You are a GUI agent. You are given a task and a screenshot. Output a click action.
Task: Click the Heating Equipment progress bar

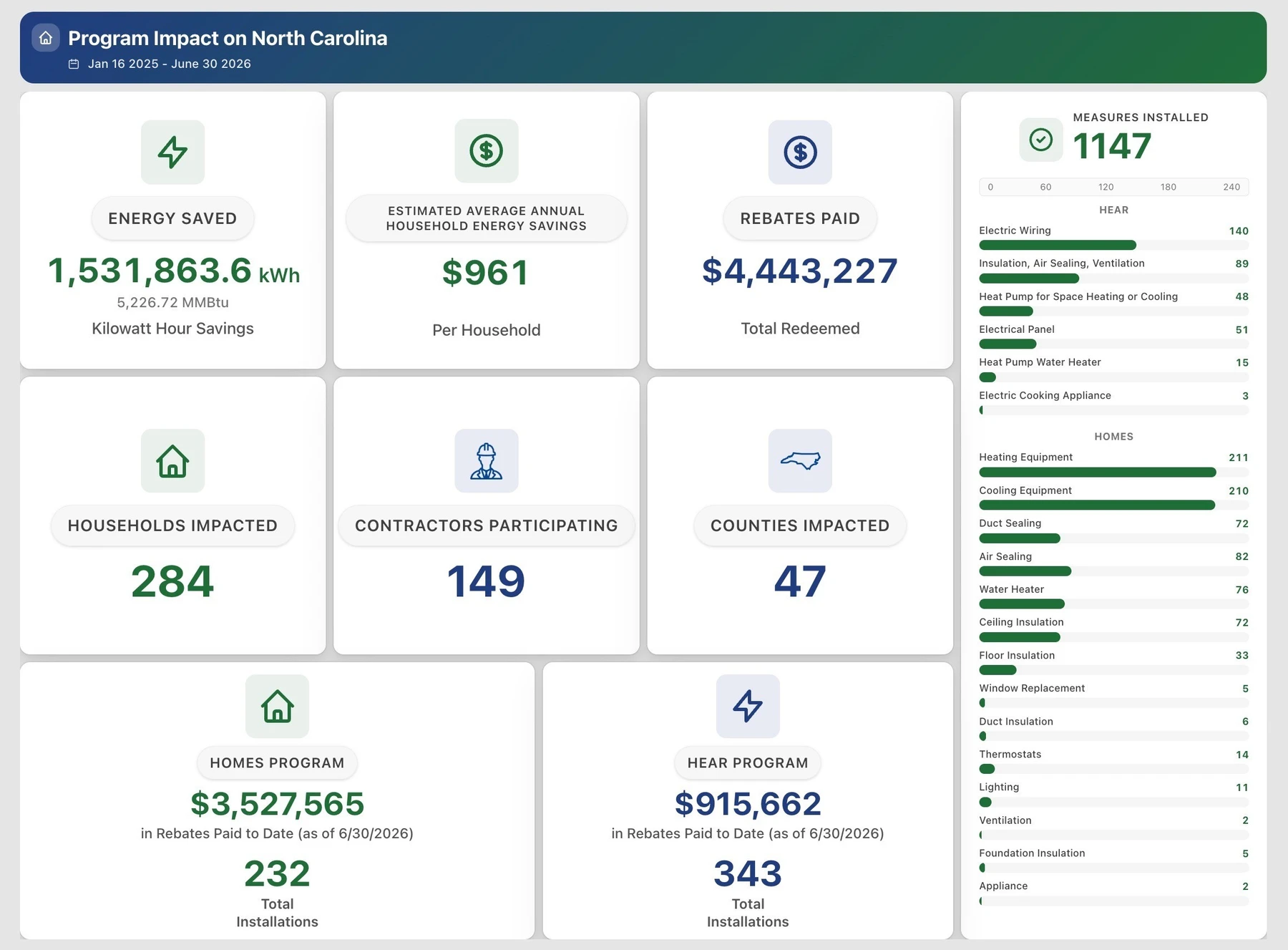[1113, 472]
